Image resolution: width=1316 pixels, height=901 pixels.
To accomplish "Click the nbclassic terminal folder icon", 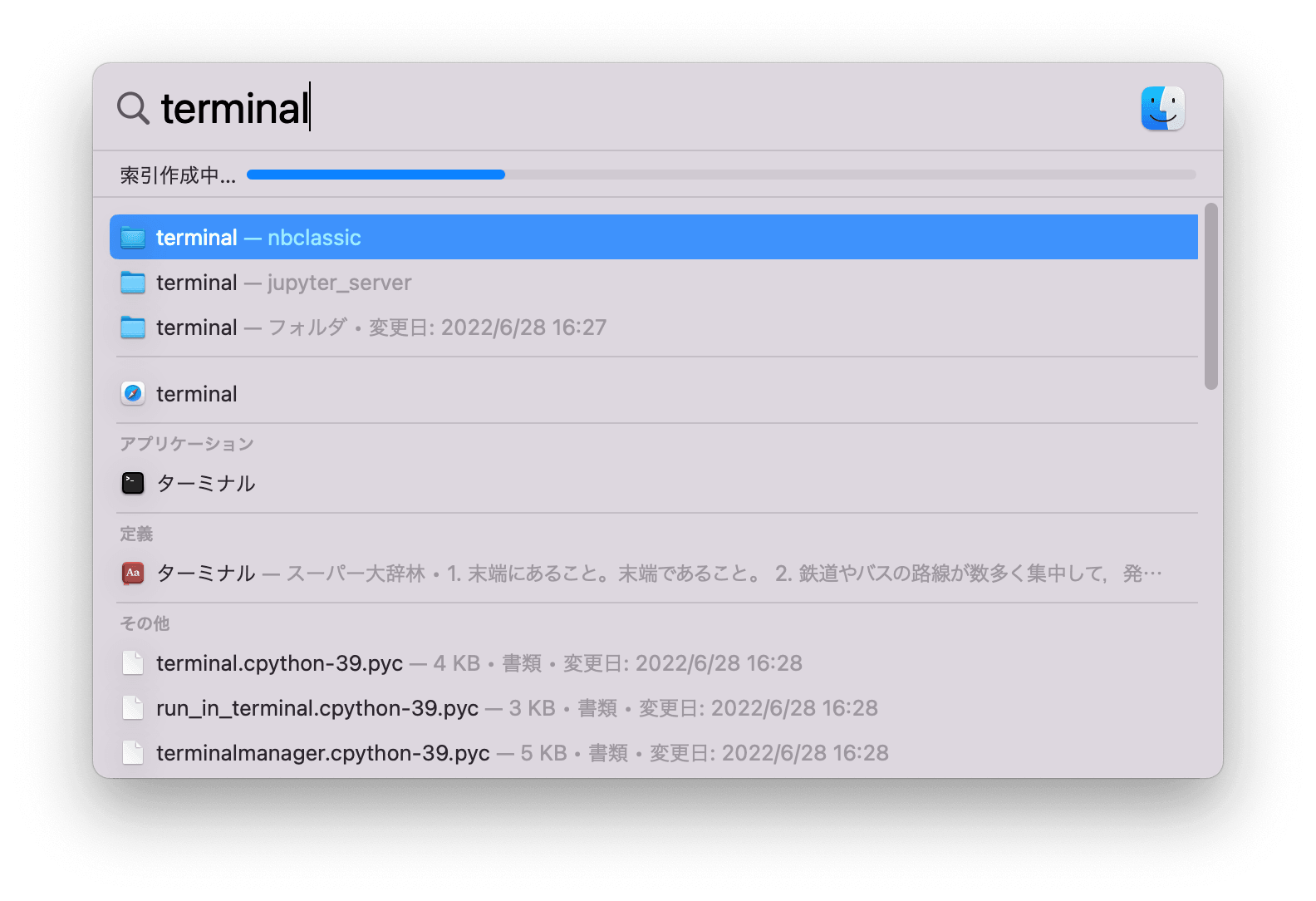I will coord(133,238).
